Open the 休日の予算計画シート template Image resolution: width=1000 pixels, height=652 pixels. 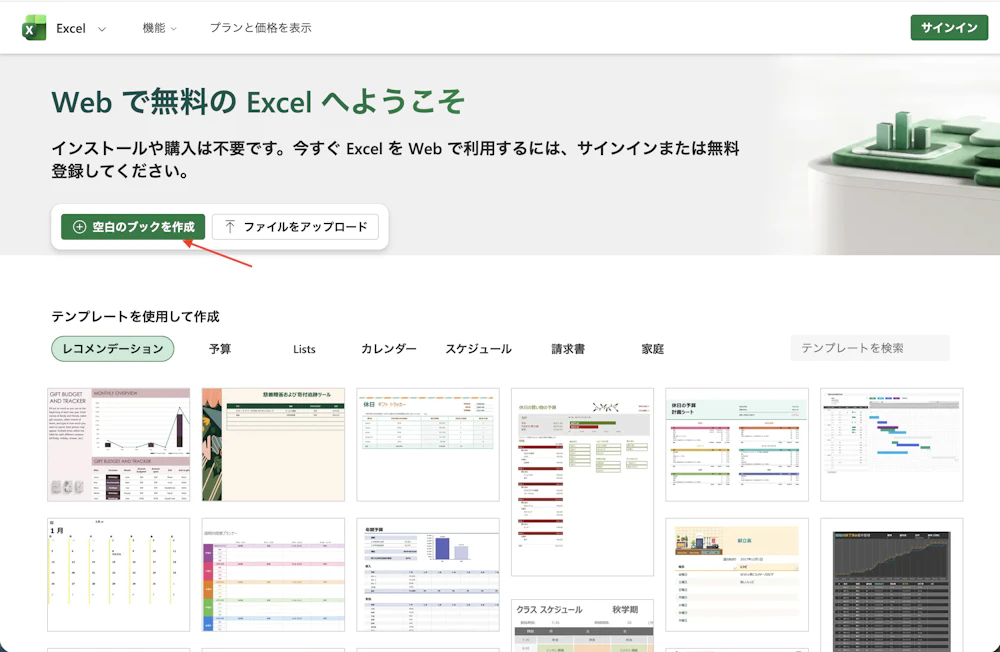pos(737,445)
